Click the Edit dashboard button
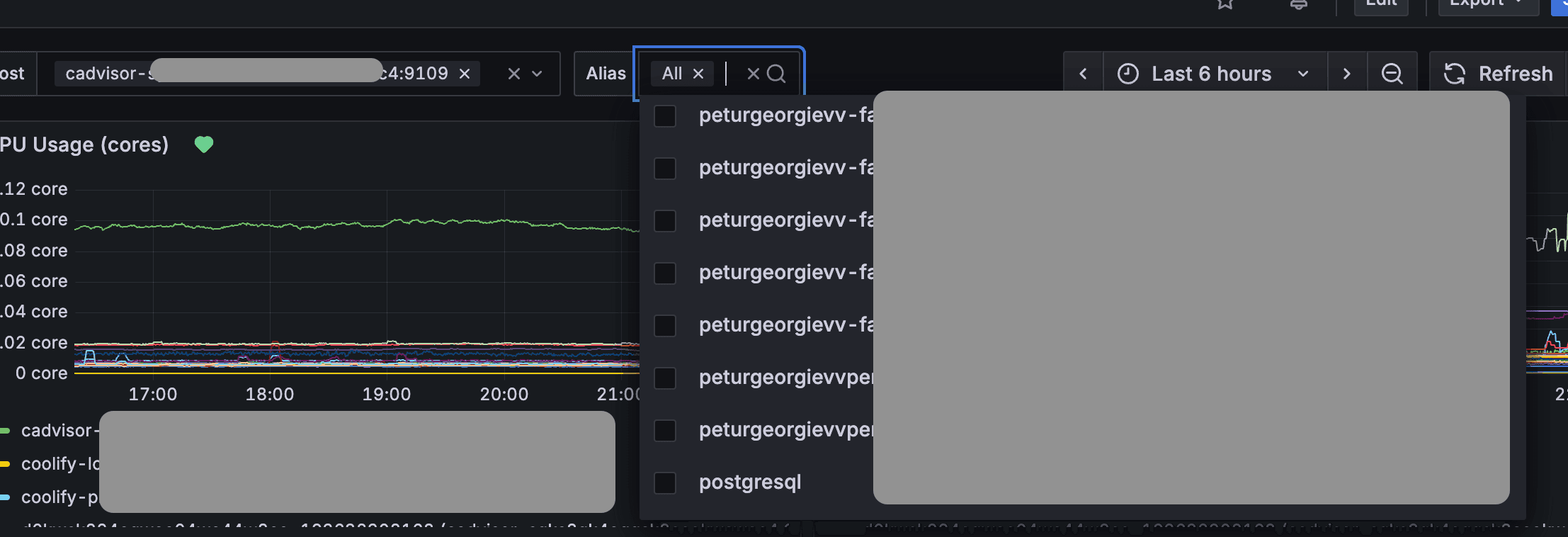 (x=1381, y=4)
